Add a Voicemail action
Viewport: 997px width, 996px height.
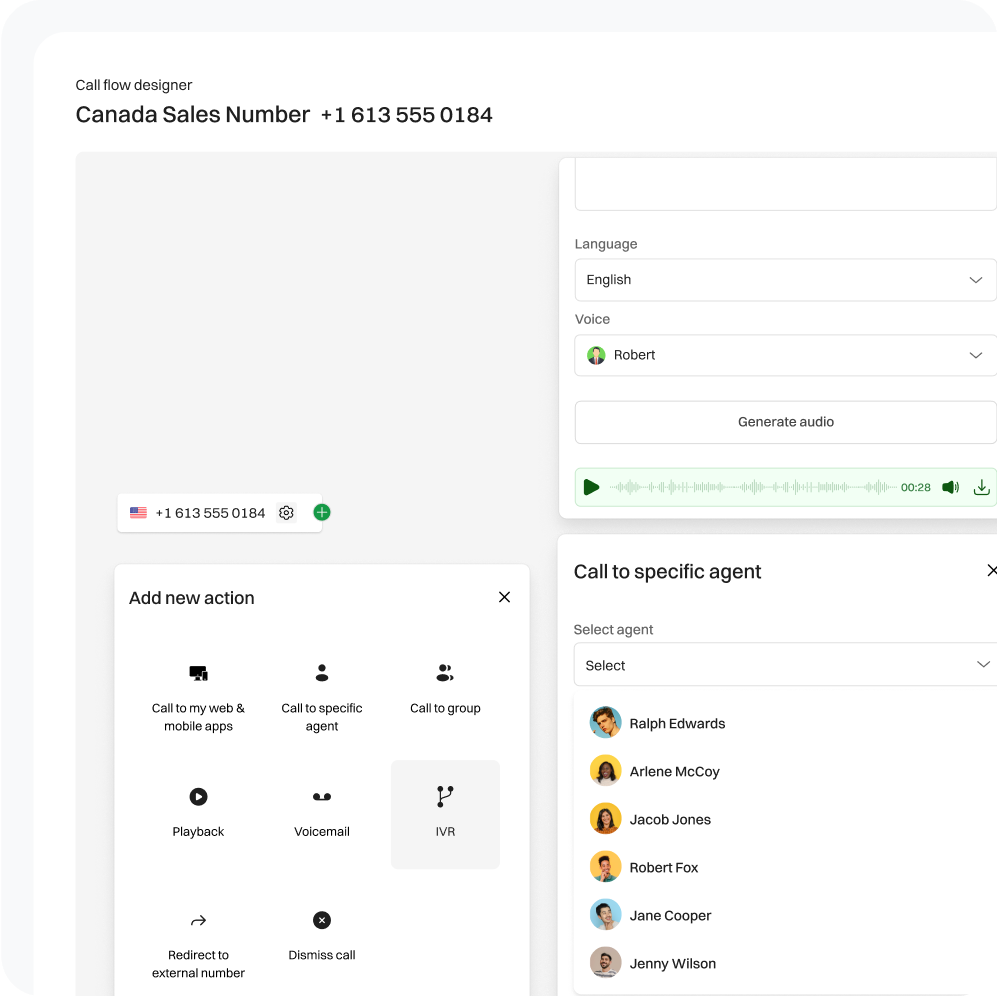point(322,812)
